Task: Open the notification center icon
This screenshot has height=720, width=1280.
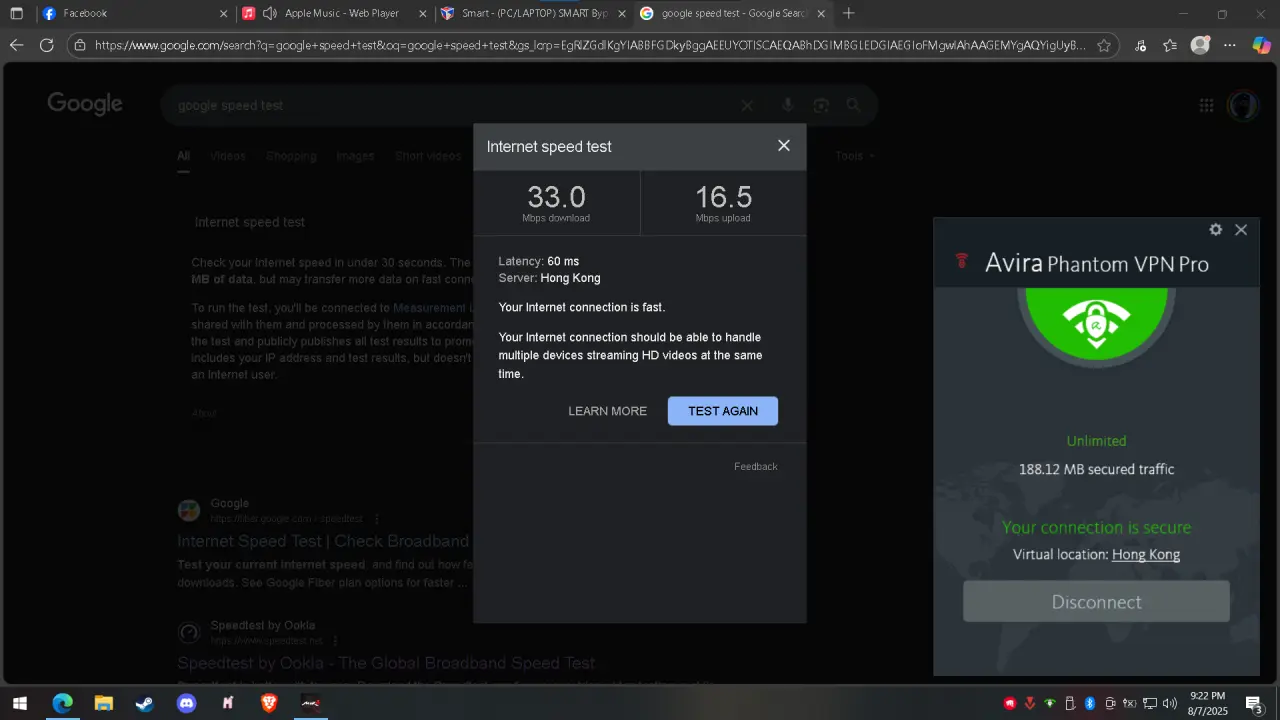Action: [1254, 703]
